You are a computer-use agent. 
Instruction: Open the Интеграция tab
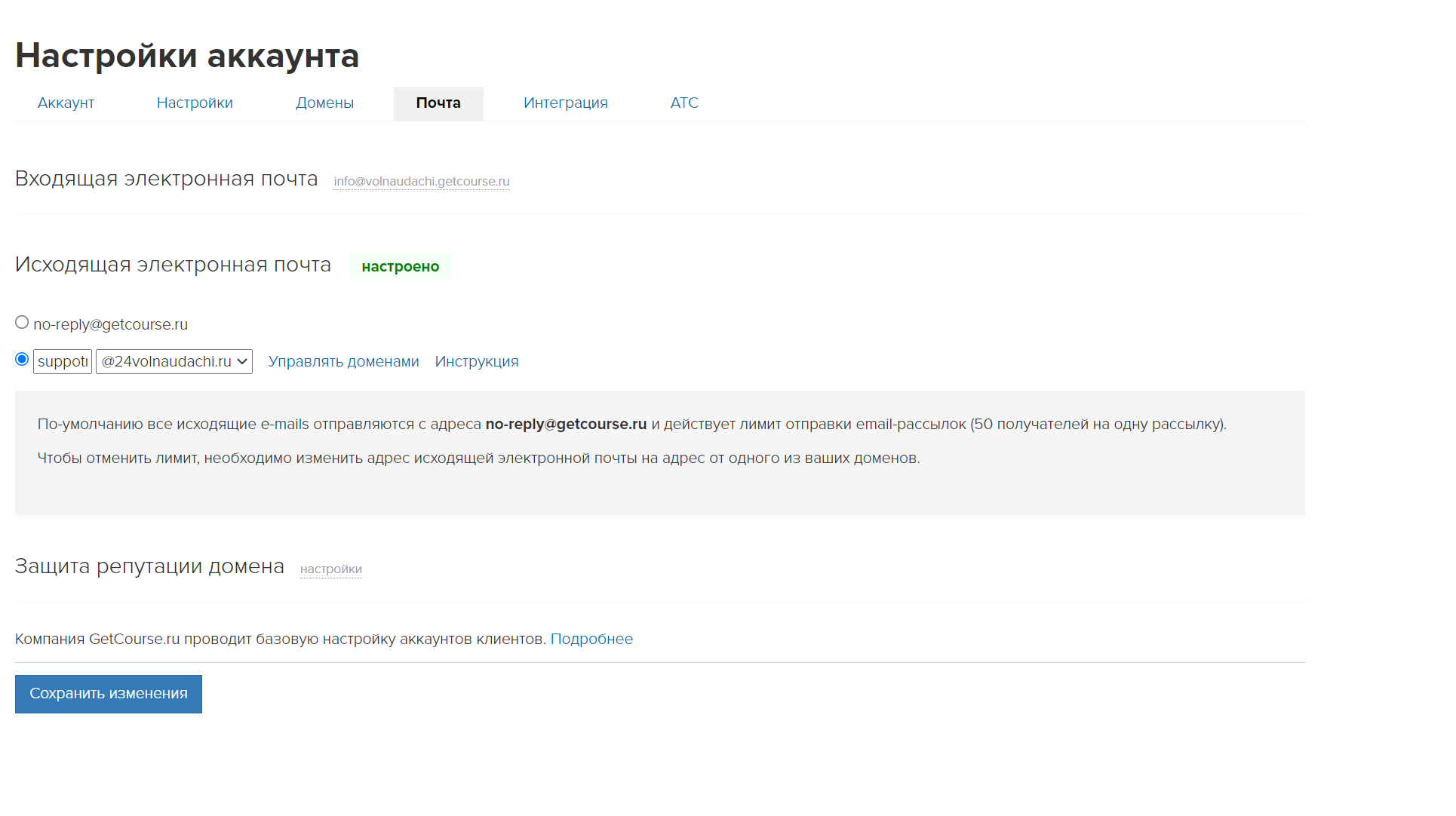565,103
